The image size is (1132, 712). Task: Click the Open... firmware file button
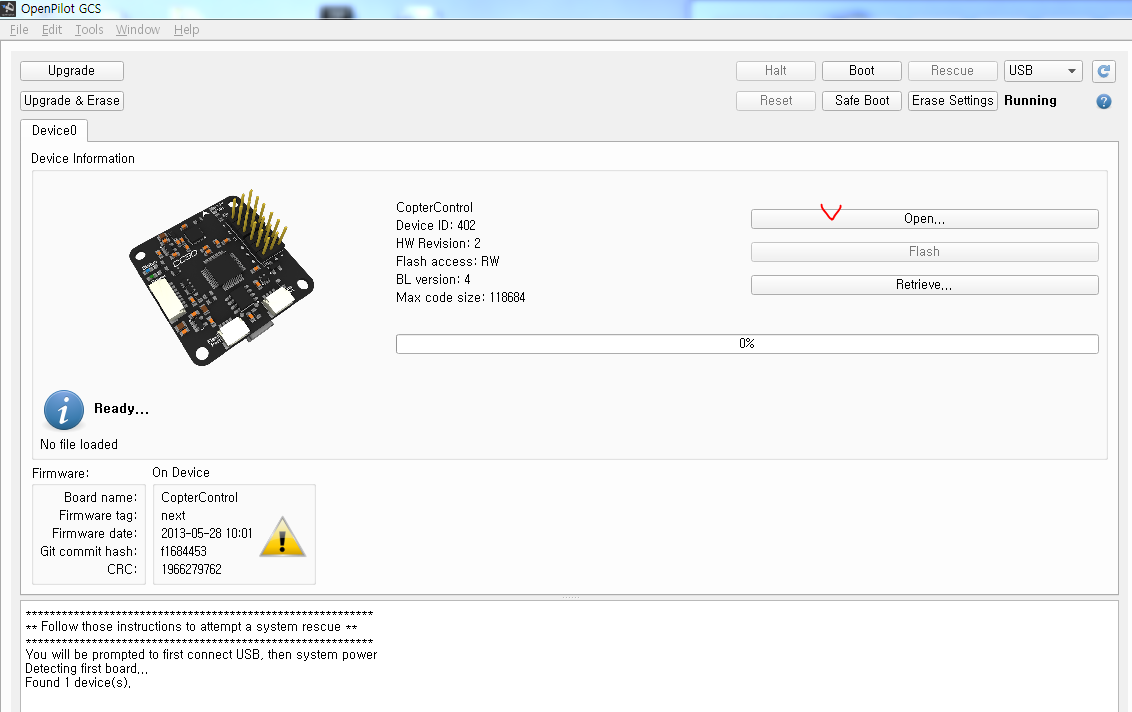924,219
